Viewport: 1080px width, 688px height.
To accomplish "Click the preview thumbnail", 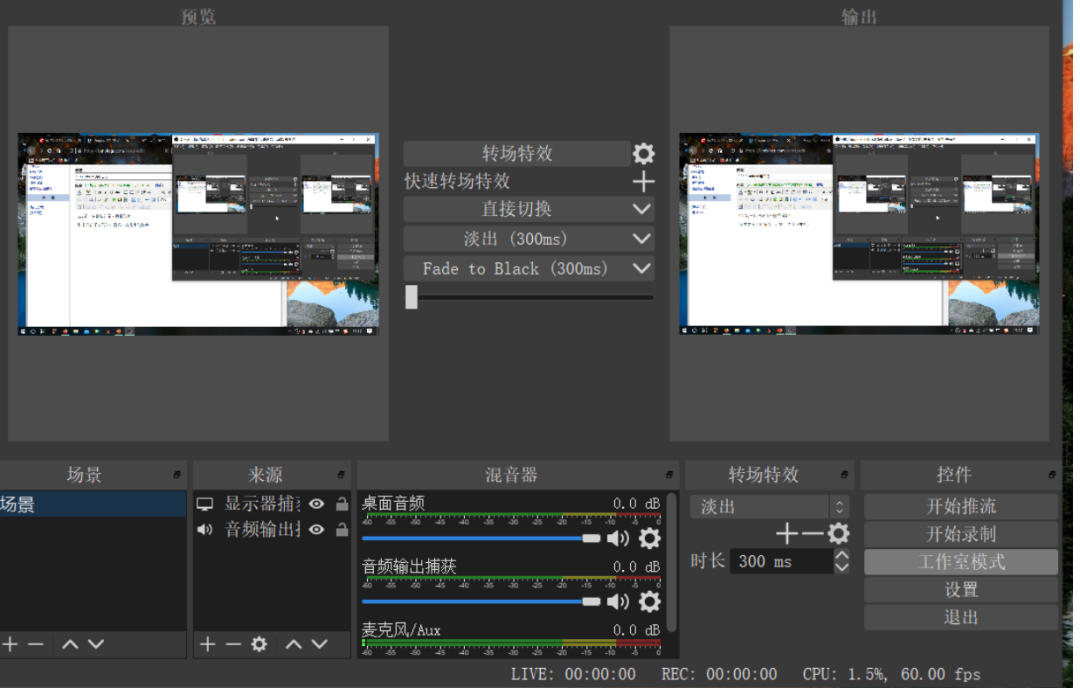I will (x=198, y=234).
